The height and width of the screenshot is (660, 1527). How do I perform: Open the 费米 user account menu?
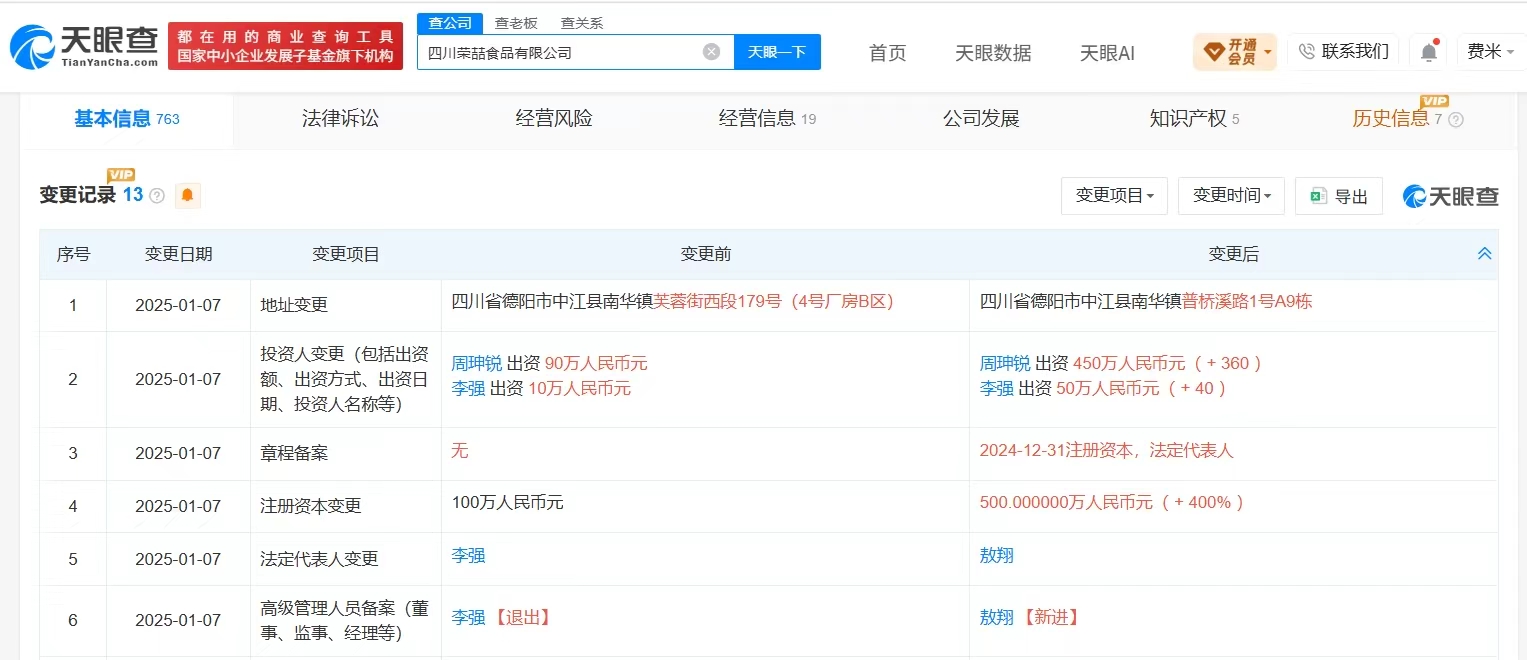1491,51
